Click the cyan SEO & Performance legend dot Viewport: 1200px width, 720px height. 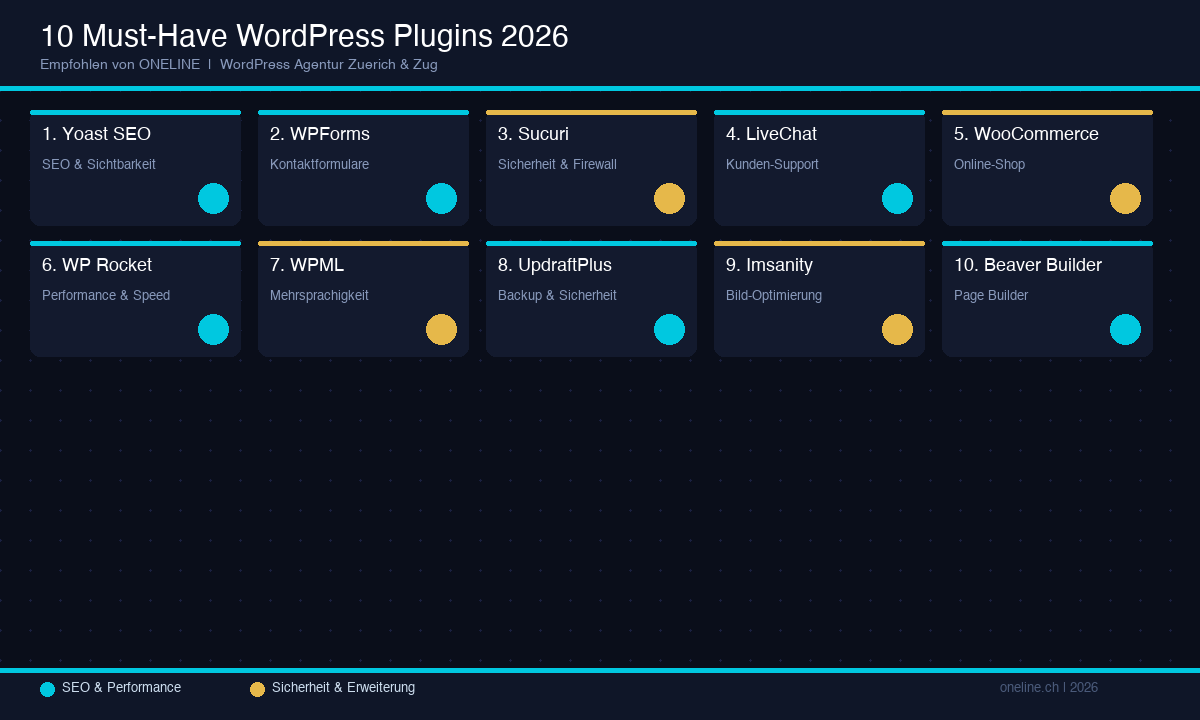[47, 689]
